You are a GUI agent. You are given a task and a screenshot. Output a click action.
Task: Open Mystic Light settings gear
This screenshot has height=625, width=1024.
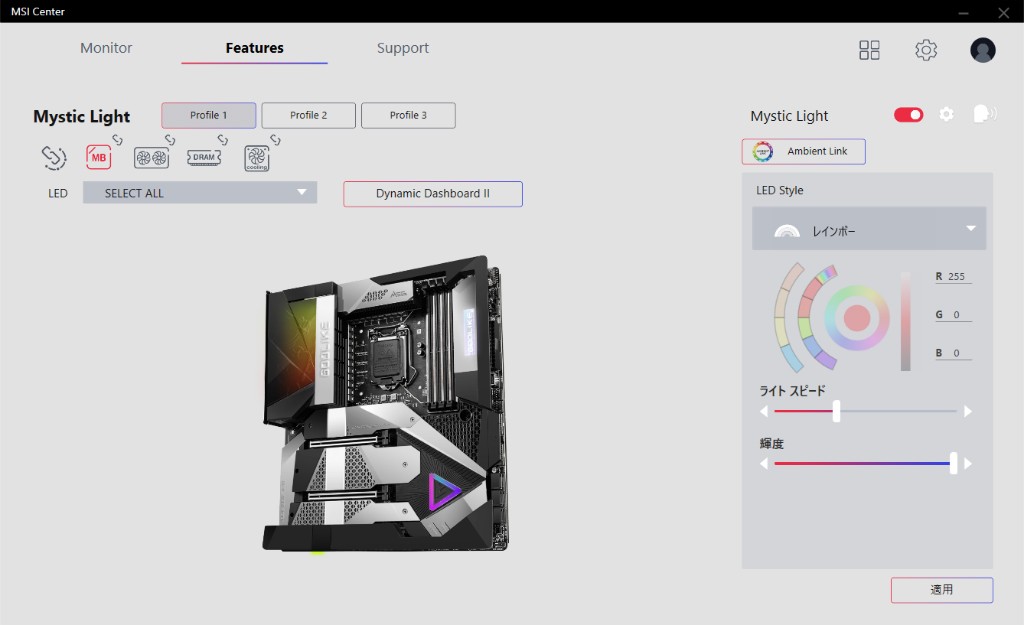pyautogui.click(x=946, y=115)
